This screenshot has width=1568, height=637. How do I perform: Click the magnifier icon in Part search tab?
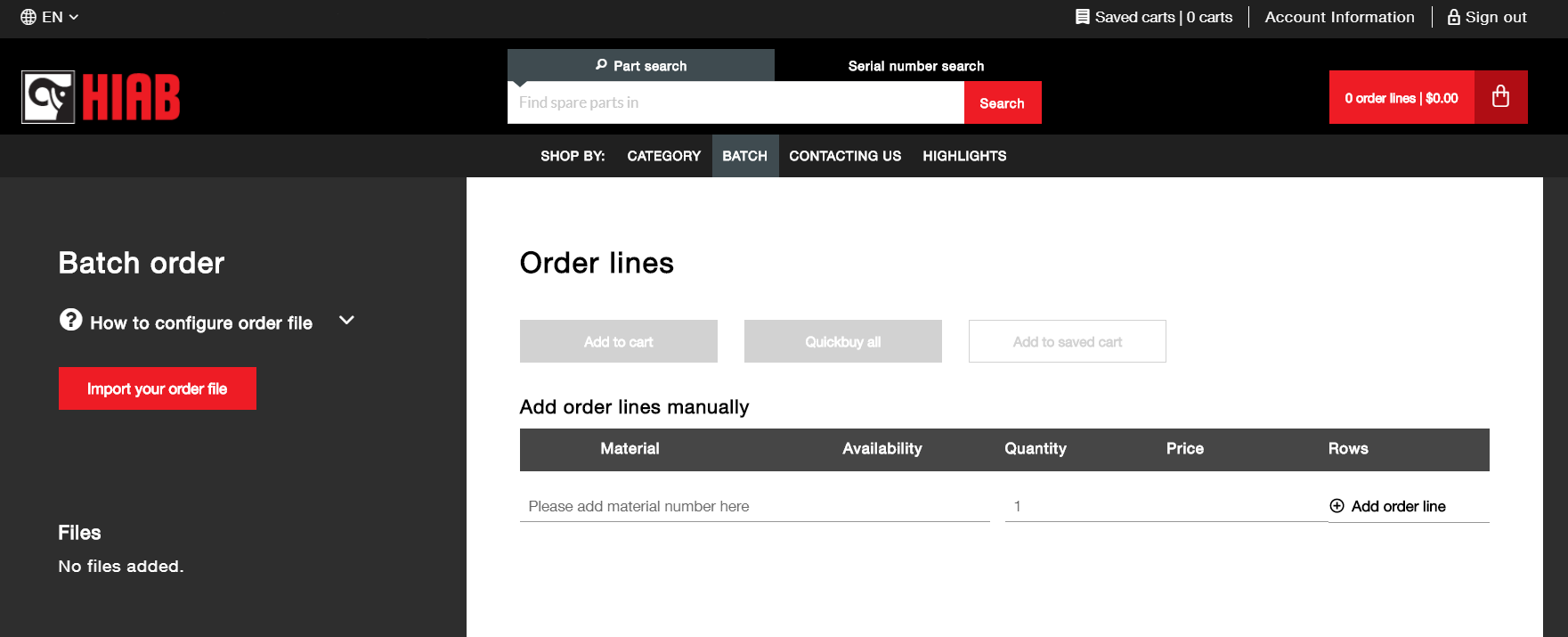pyautogui.click(x=602, y=65)
